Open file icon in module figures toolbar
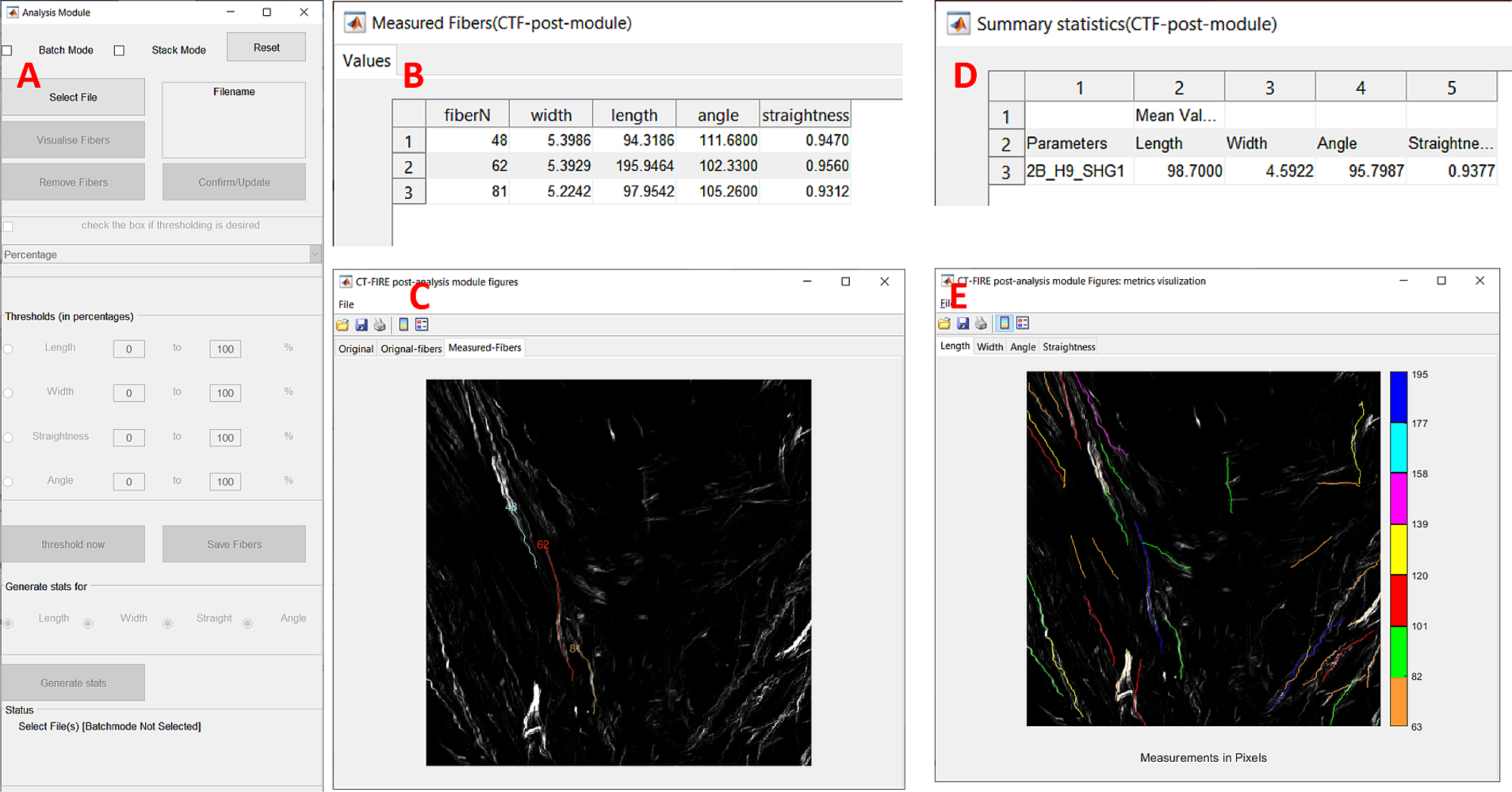1512x792 pixels. (x=342, y=325)
